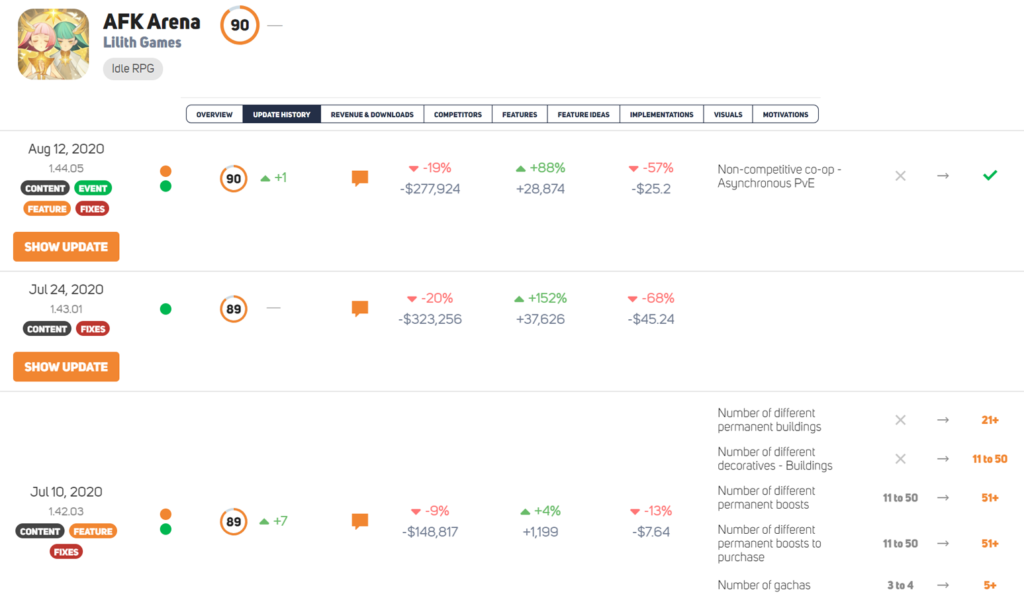
Task: Open comment icon for Aug 12 update
Action: click(360, 179)
